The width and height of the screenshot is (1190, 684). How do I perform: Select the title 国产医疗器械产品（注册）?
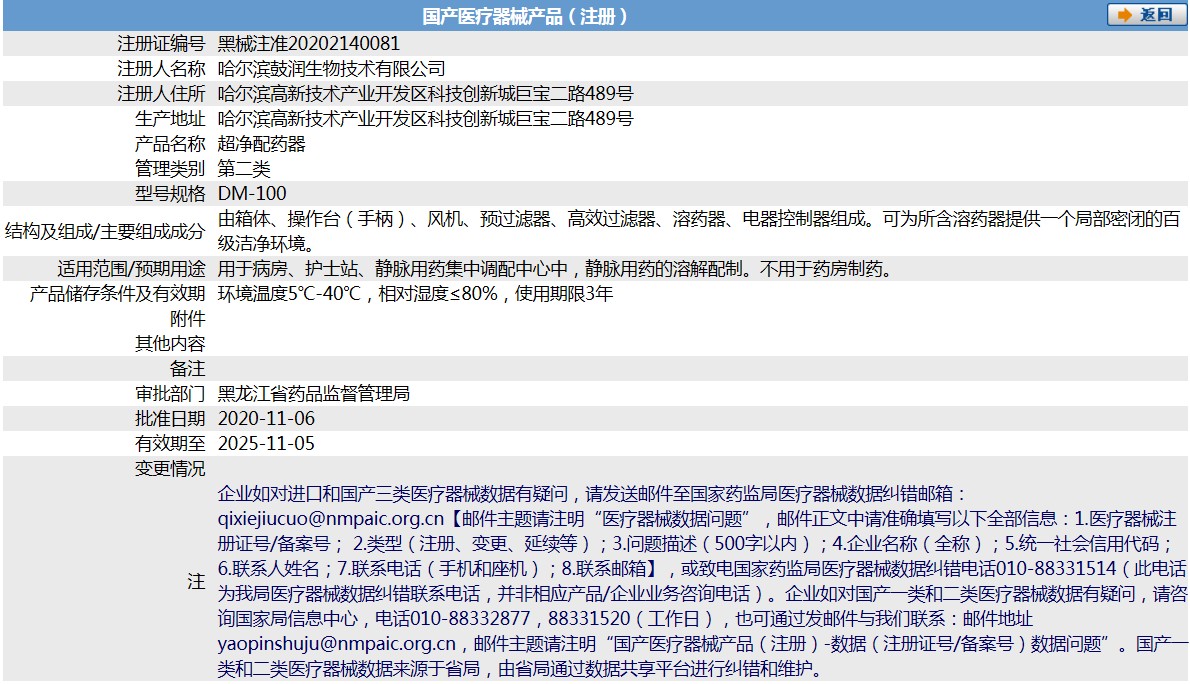(x=525, y=16)
